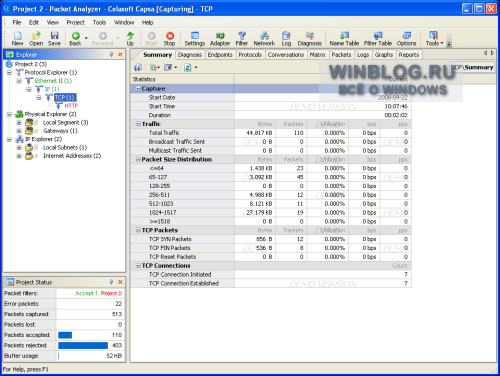500x376 pixels.
Task: Open the Name Table icon
Action: pos(344,39)
